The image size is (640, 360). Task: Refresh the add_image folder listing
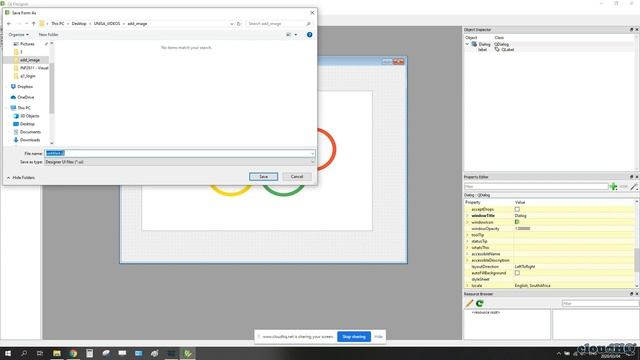click(239, 24)
